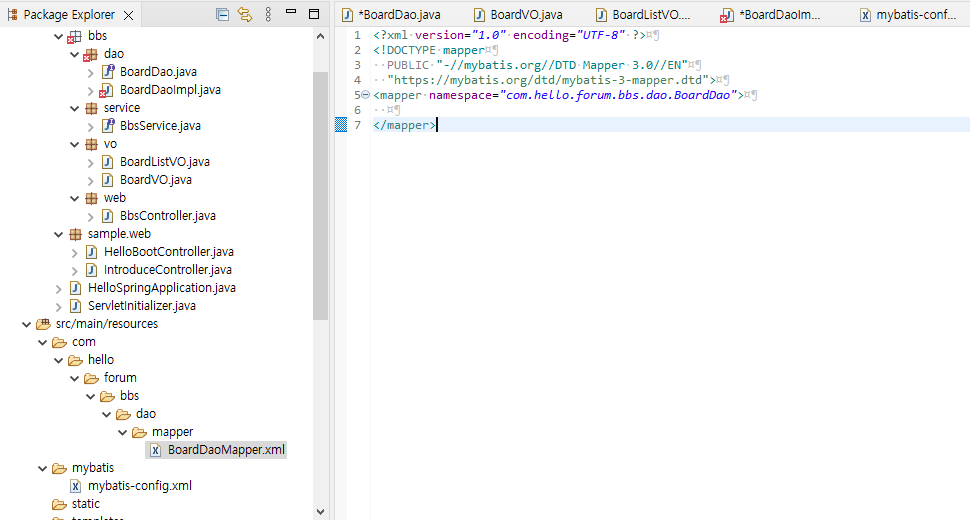Click the line 7 marker in editor ruler
The width and height of the screenshot is (970, 520).
click(341, 125)
